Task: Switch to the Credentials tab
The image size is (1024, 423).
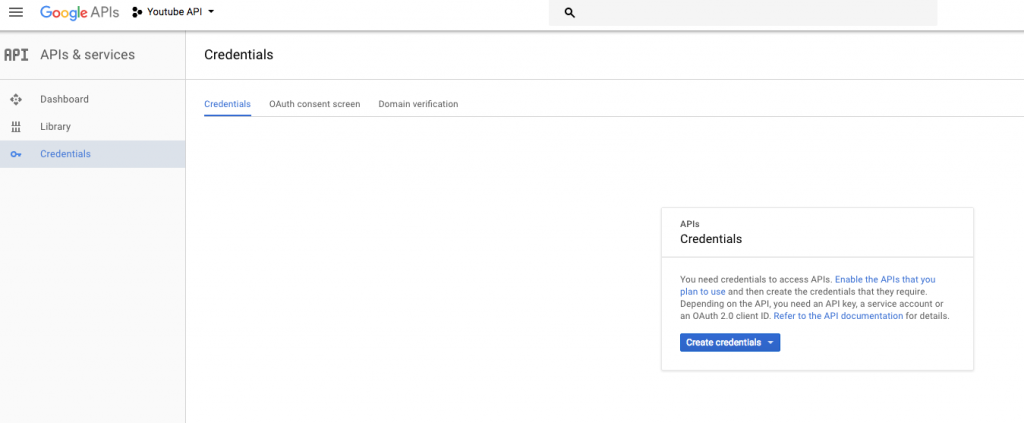Action: click(227, 104)
